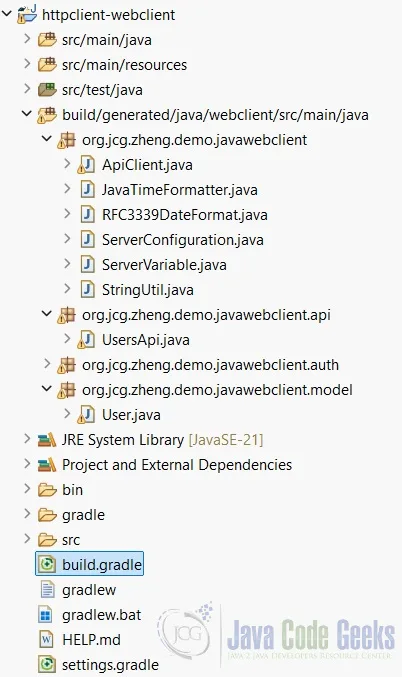This screenshot has width=402, height=677.
Task: Select the JRE System Library [JavaSE-21] label
Action: click(162, 440)
